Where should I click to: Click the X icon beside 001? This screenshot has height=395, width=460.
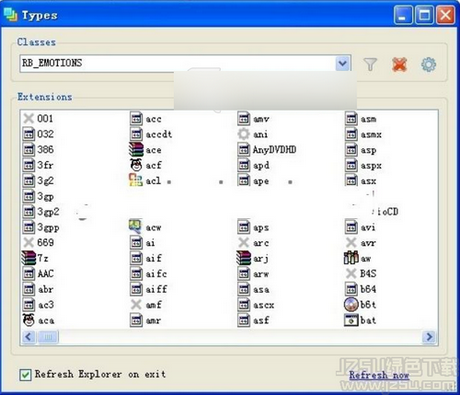[29, 118]
